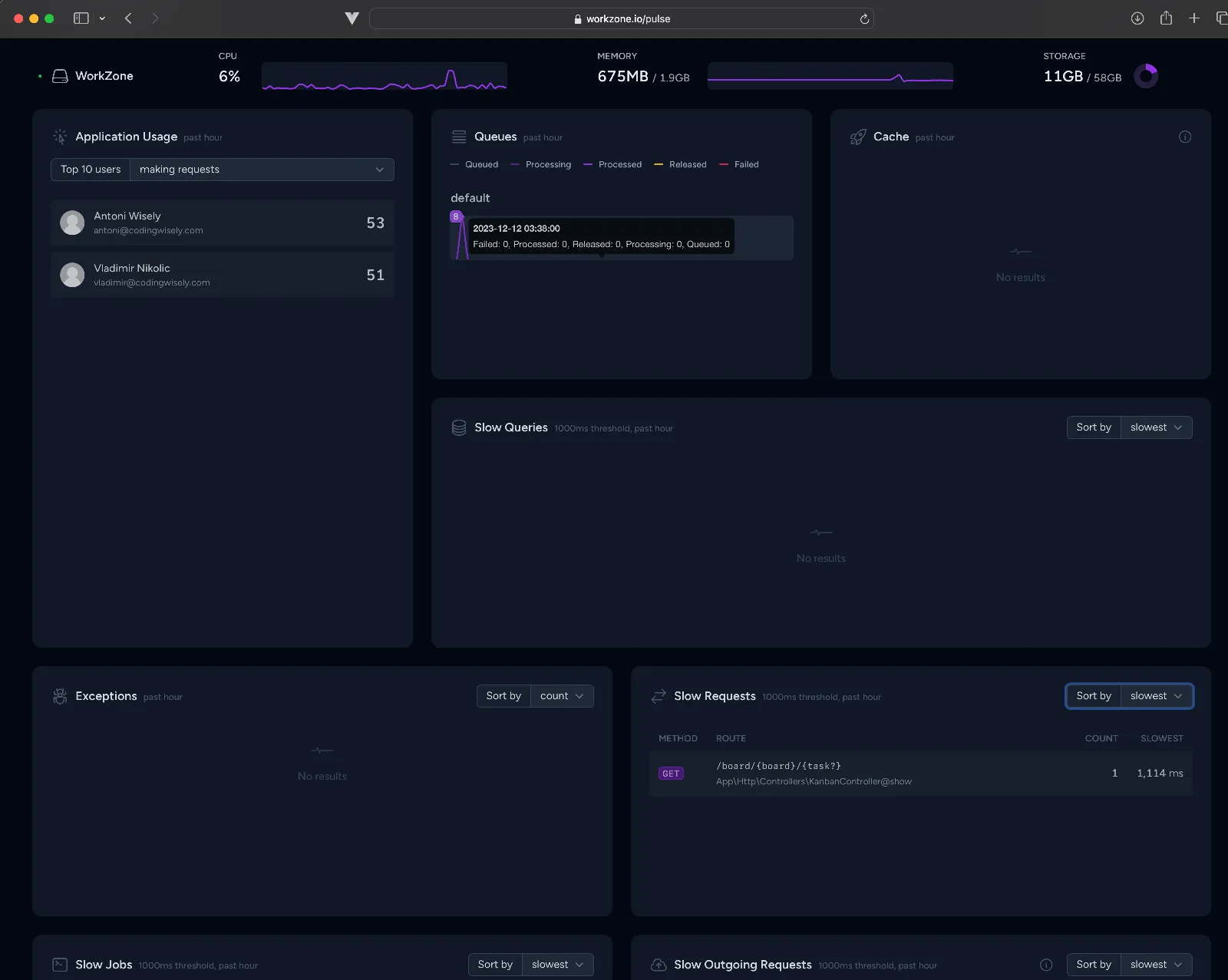Open the Cache info icon
The height and width of the screenshot is (980, 1228).
[x=1185, y=137]
